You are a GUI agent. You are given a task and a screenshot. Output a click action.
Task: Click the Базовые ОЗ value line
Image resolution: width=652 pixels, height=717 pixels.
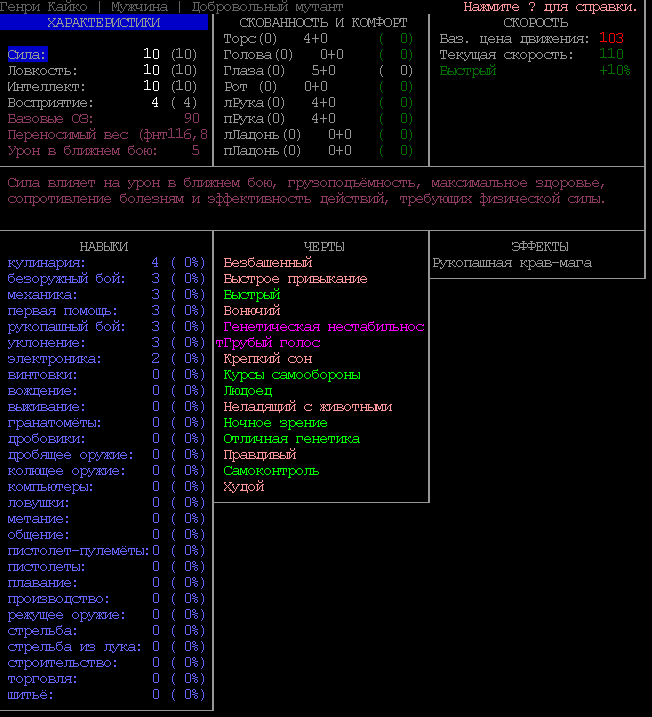[x=104, y=118]
